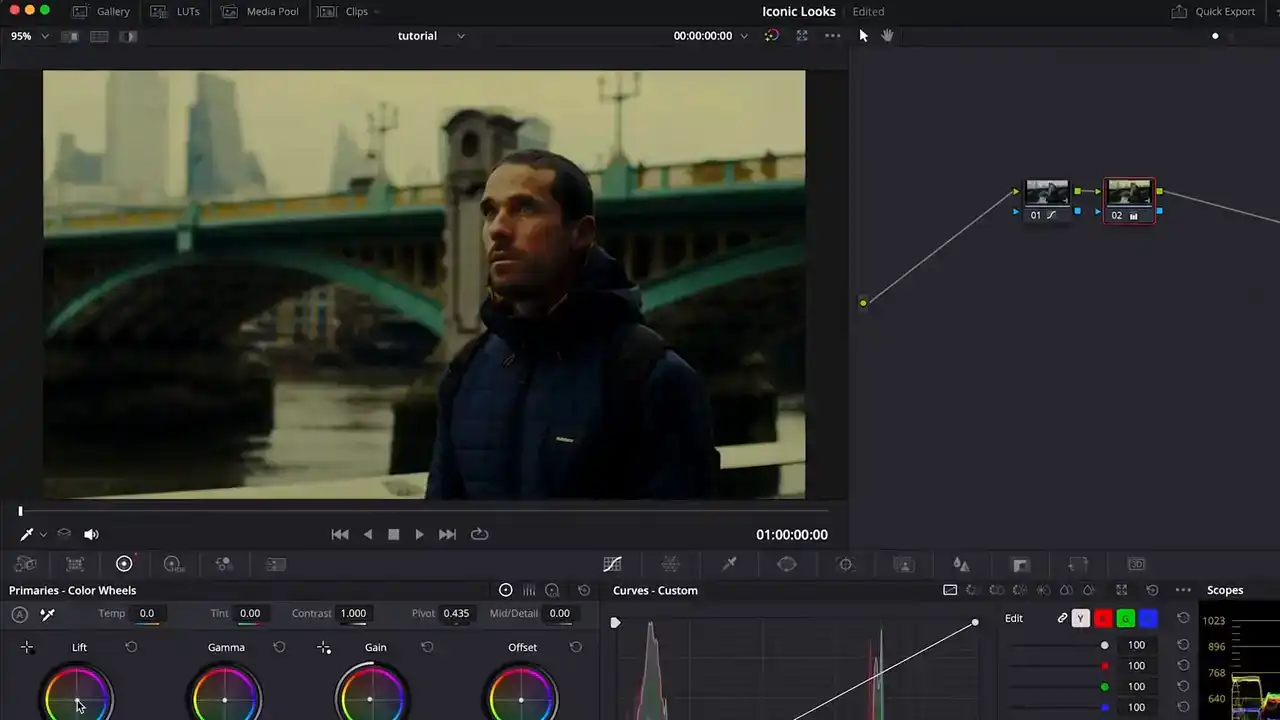Toggle audio mute speaker in viewer

pyautogui.click(x=91, y=535)
